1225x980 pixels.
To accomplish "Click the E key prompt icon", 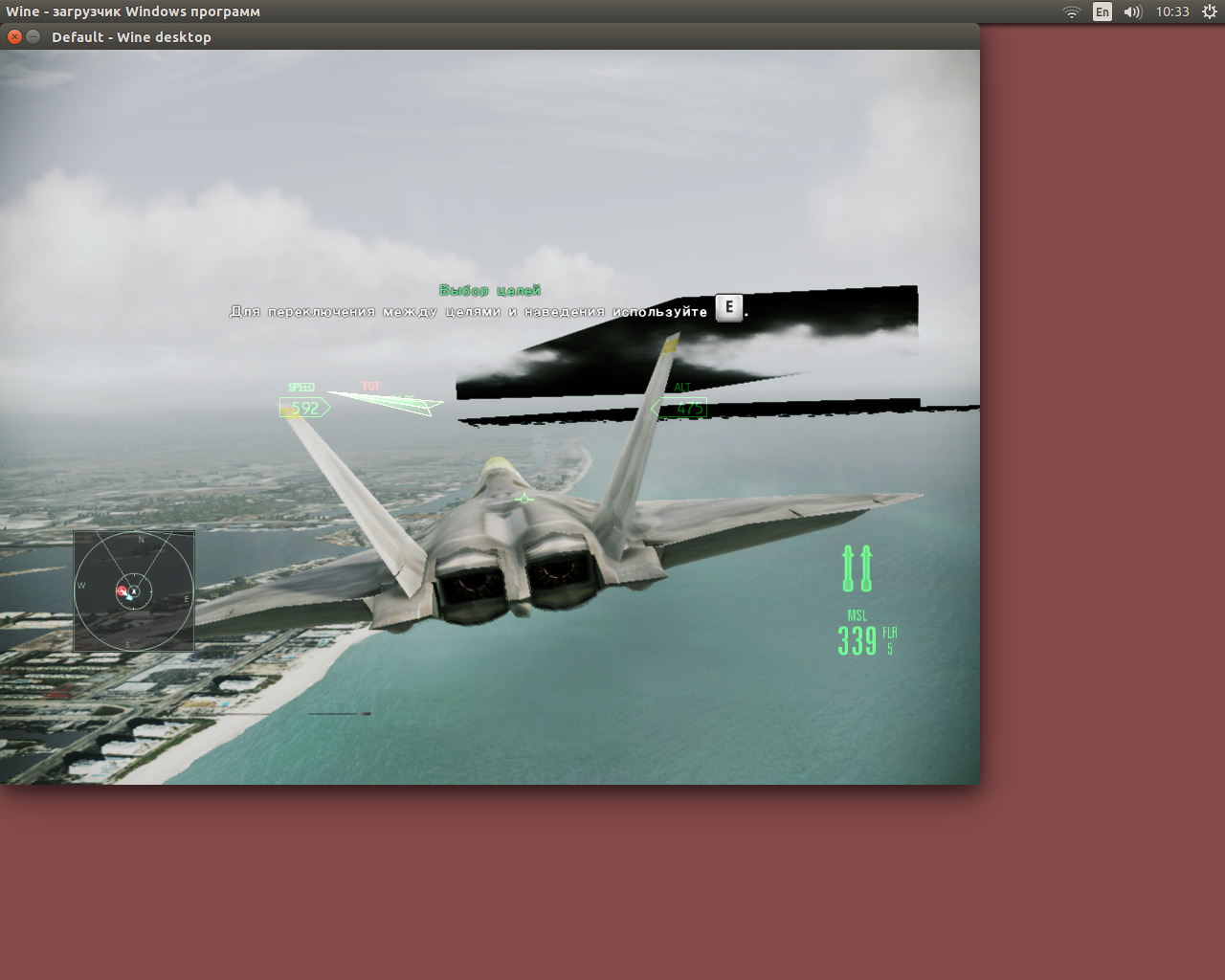I will [728, 307].
